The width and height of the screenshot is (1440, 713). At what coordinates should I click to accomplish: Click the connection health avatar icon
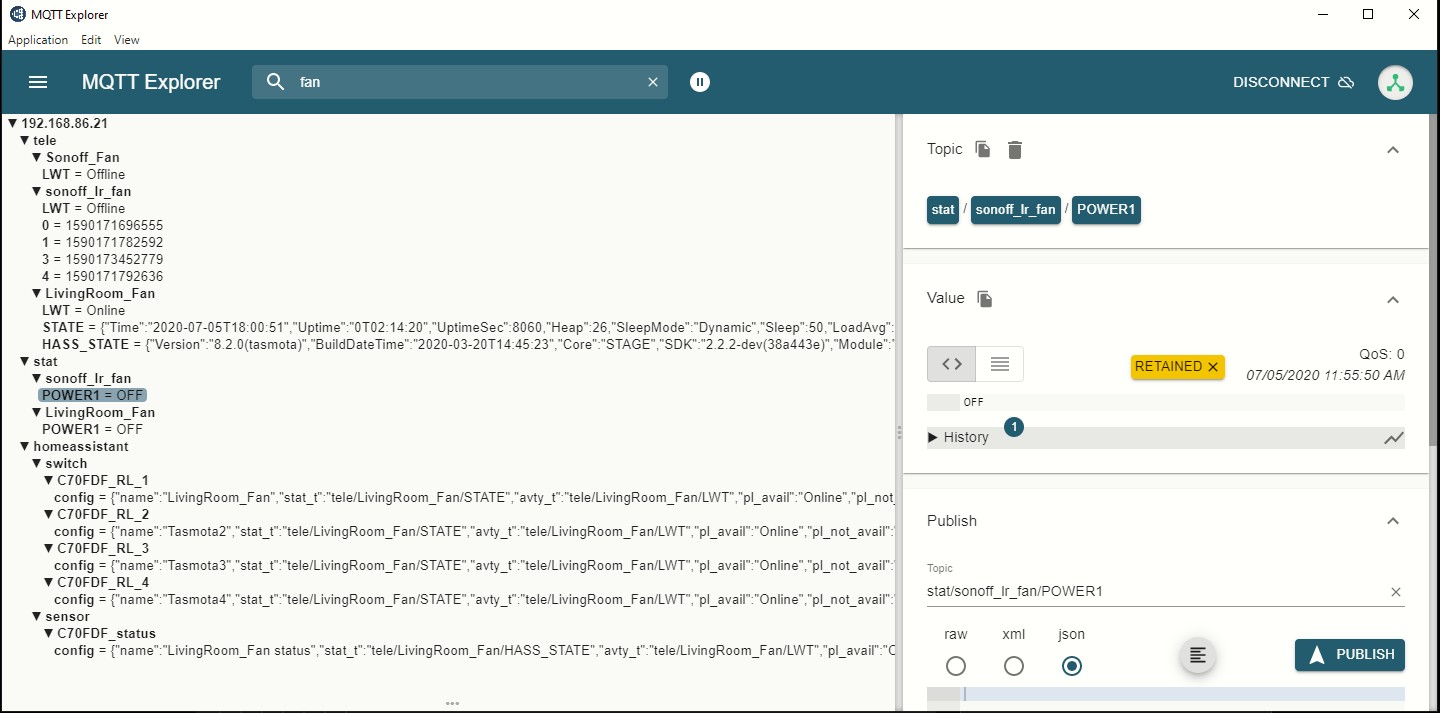click(1395, 83)
